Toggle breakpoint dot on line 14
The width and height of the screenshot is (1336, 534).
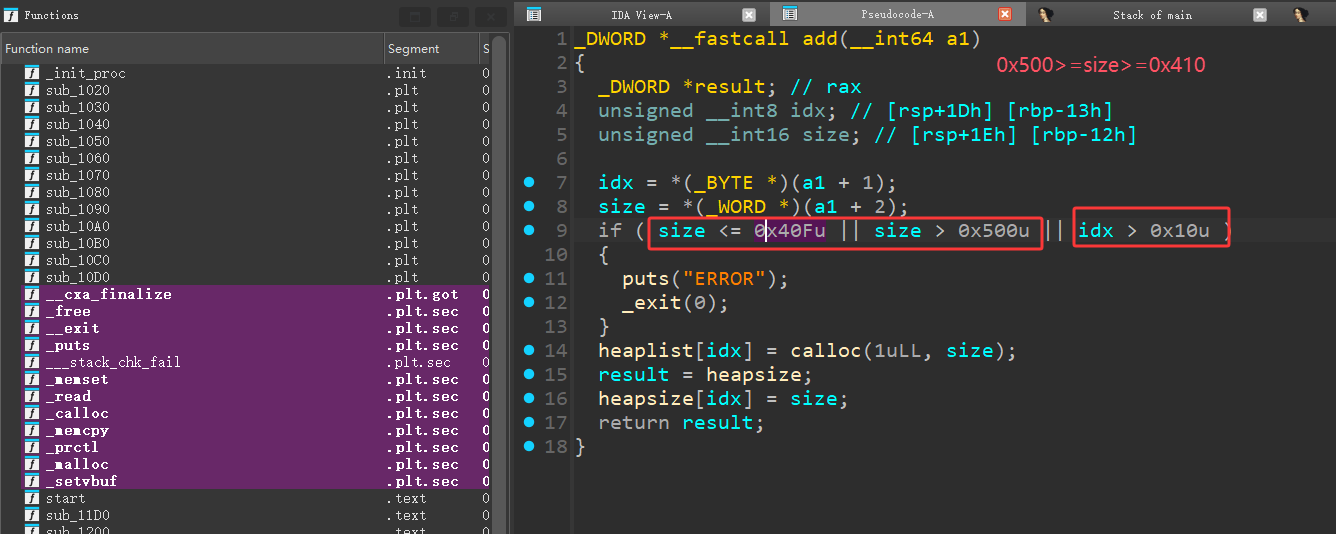point(529,350)
